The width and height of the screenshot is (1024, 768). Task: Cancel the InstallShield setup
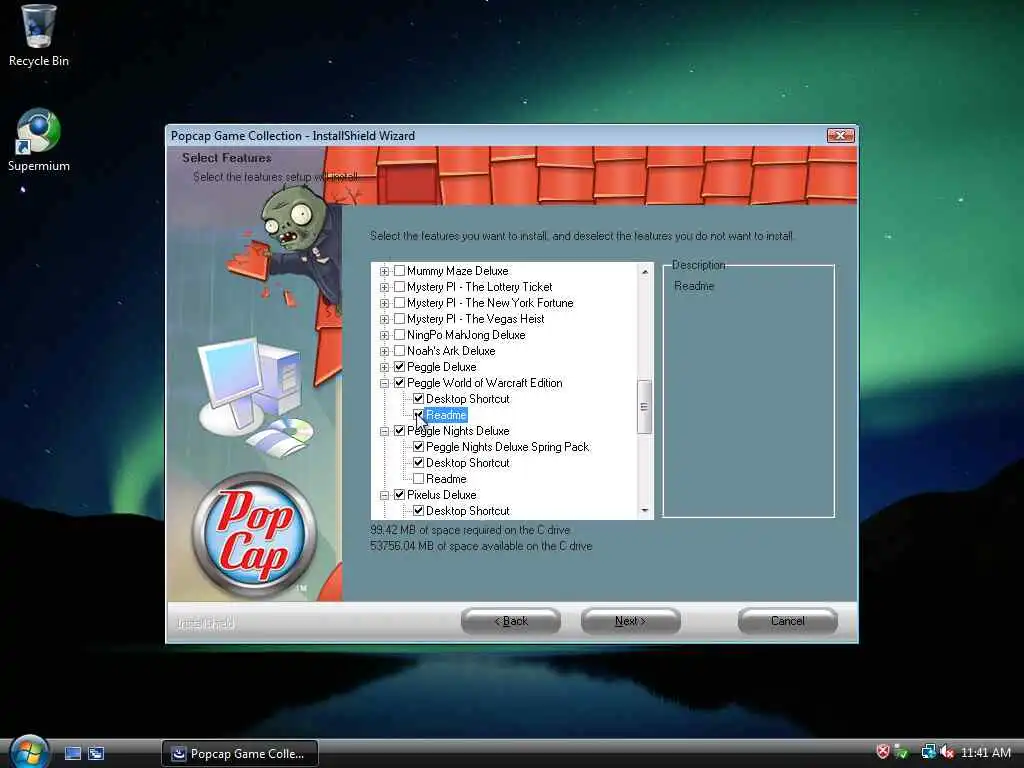(788, 621)
